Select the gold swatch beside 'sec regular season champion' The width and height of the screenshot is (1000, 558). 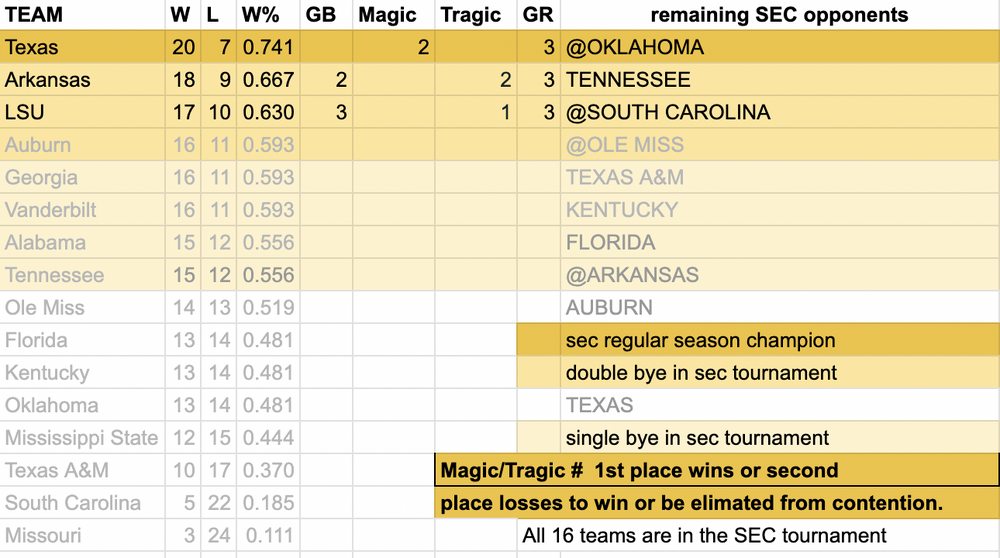coord(538,340)
